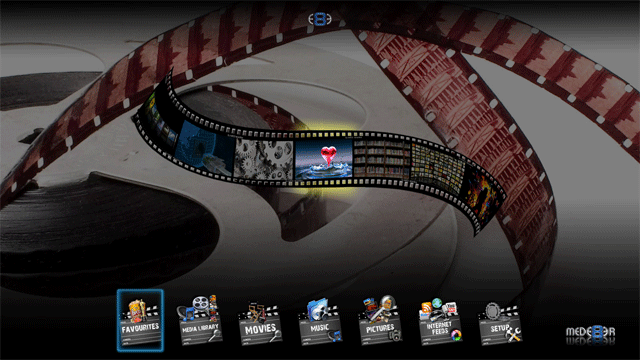This screenshot has height=360, width=640.
Task: Open the Media Library clapperboard icon
Action: 200,320
